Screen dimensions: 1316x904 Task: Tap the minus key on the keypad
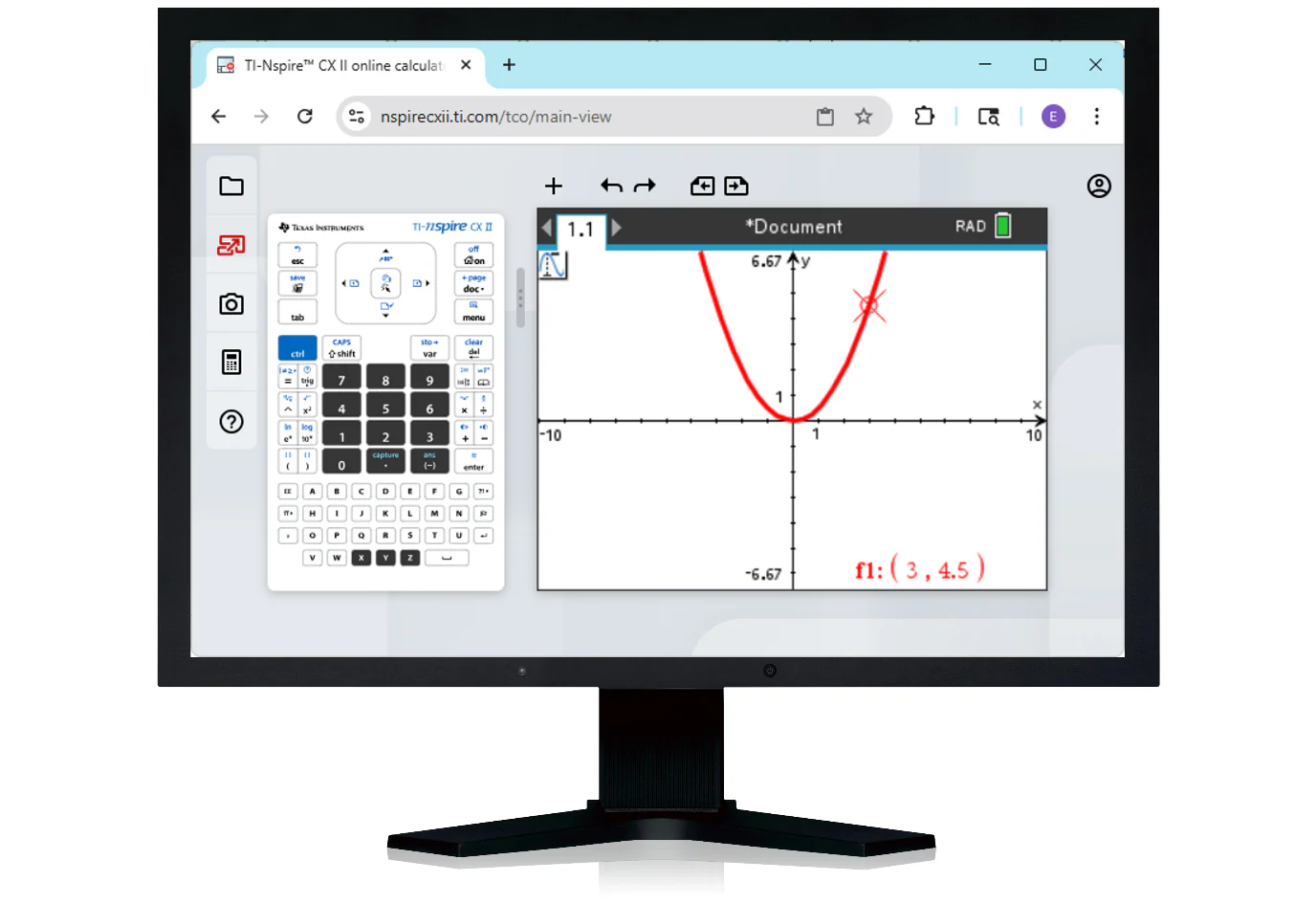point(484,433)
